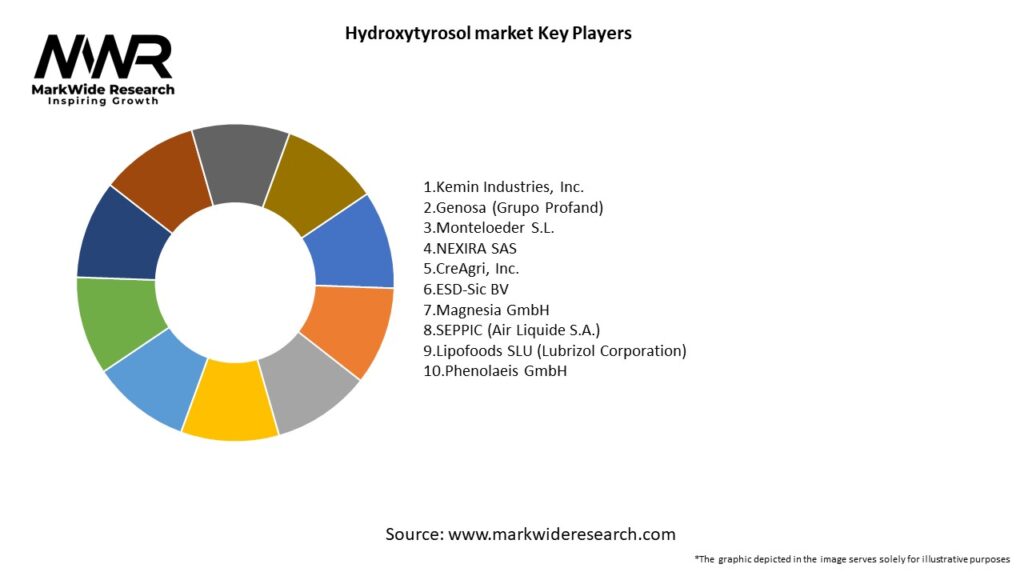Click '7.Magnesia GmbH' list entry
This screenshot has width=1024, height=576.
point(486,310)
